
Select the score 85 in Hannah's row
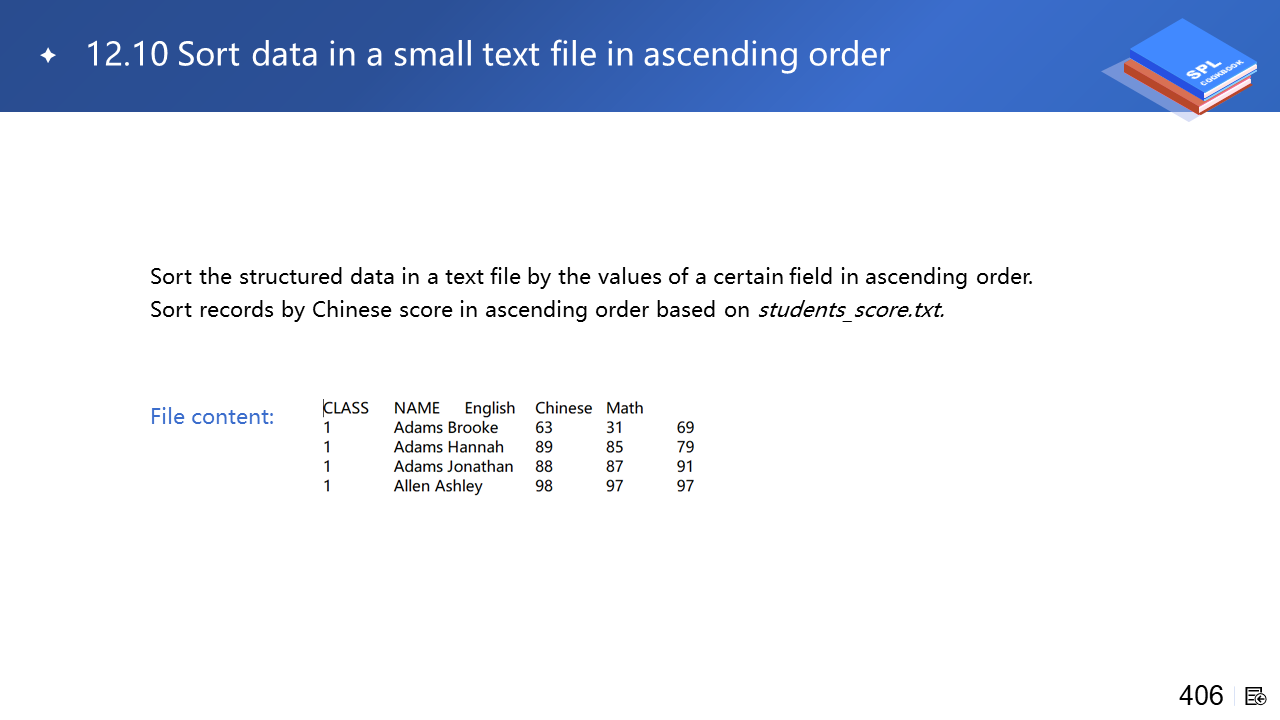pos(615,447)
